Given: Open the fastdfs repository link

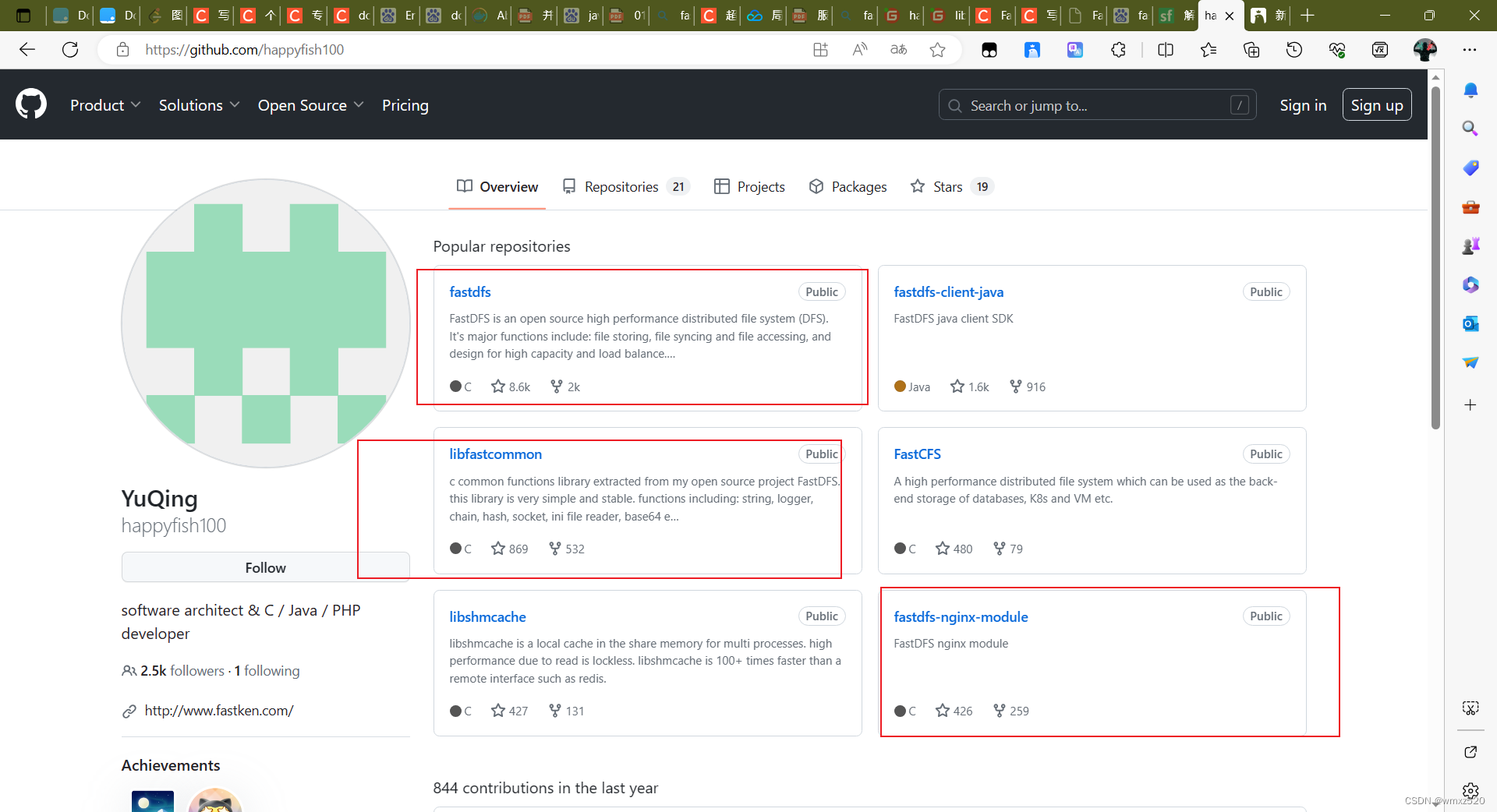Looking at the screenshot, I should [470, 291].
